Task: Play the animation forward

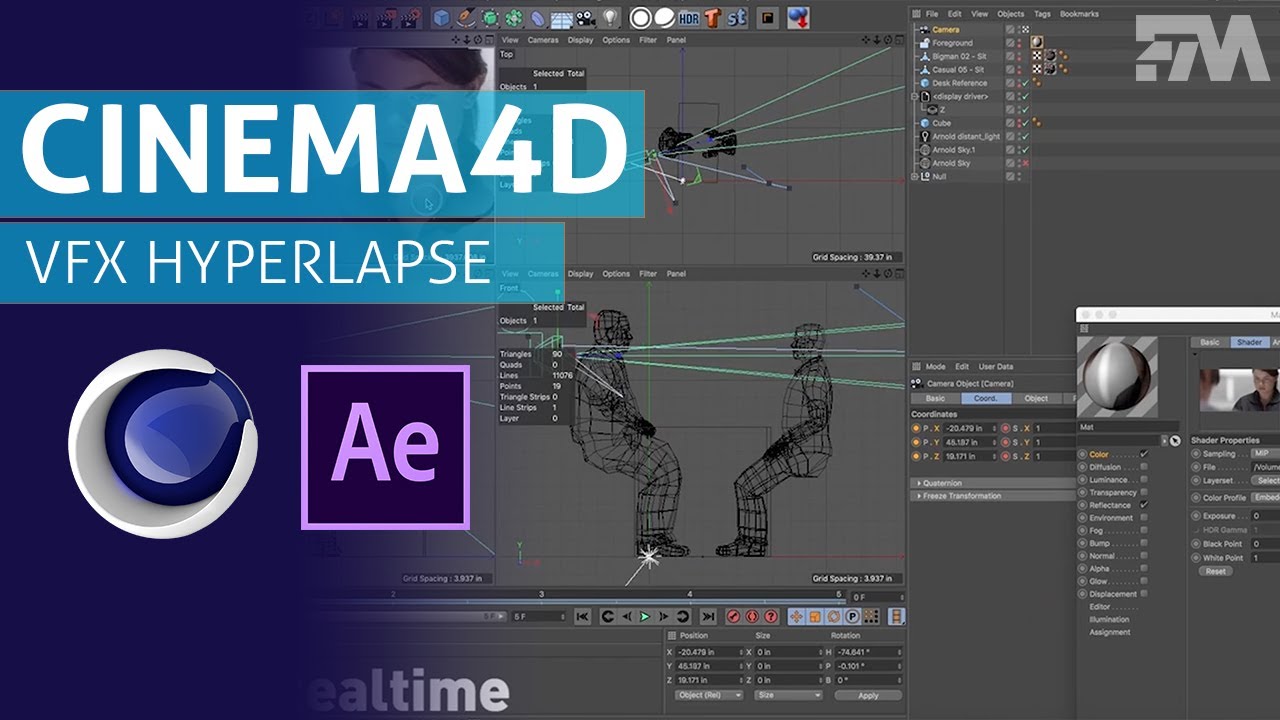Action: 645,616
